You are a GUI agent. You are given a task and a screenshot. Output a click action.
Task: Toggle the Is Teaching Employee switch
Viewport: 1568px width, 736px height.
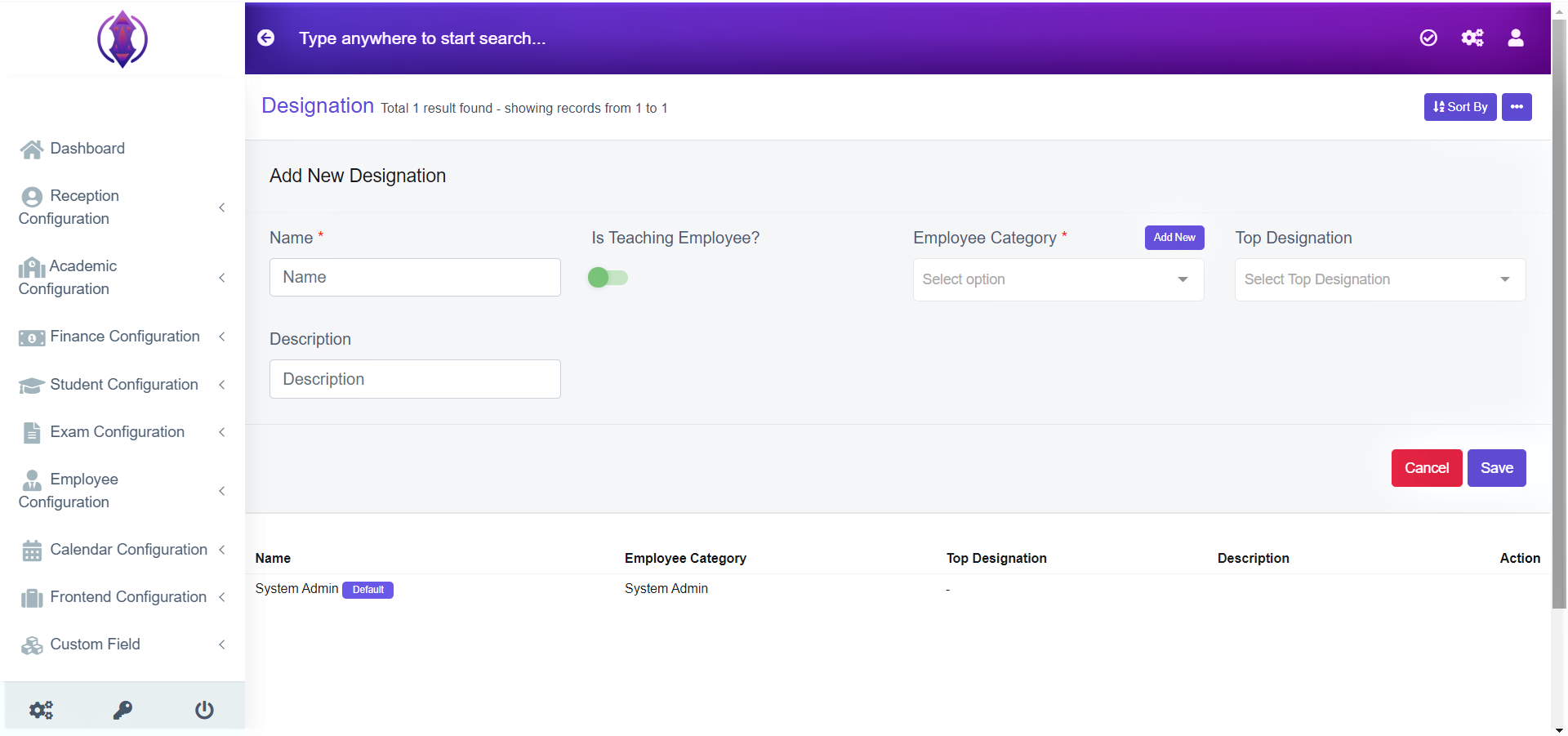(x=608, y=278)
